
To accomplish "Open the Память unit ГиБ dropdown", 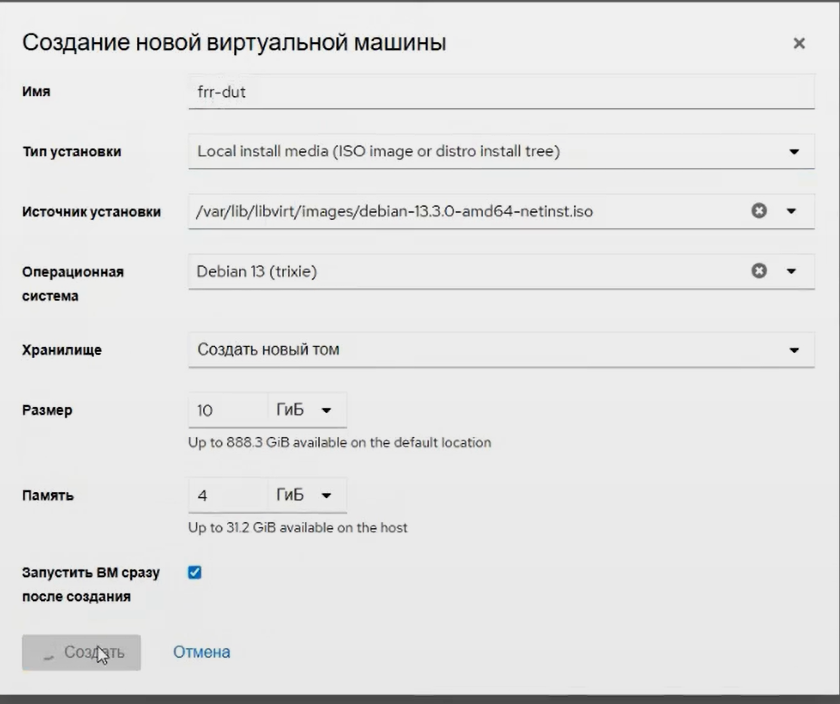I will (306, 495).
